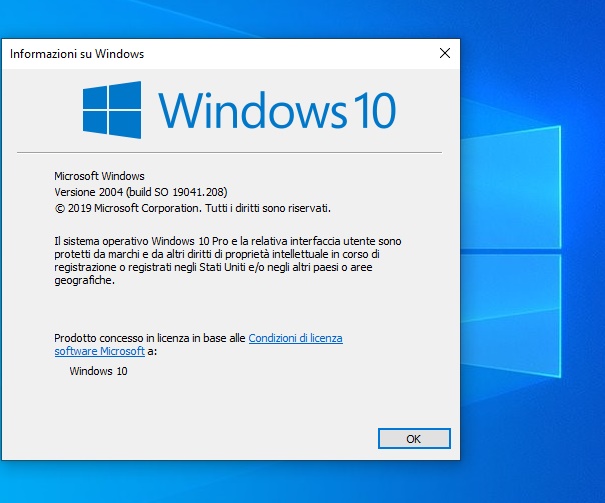Click the 'Il sistema operativo Windows 10 Pro' paragraph
This screenshot has width=605, height=503.
click(x=228, y=261)
